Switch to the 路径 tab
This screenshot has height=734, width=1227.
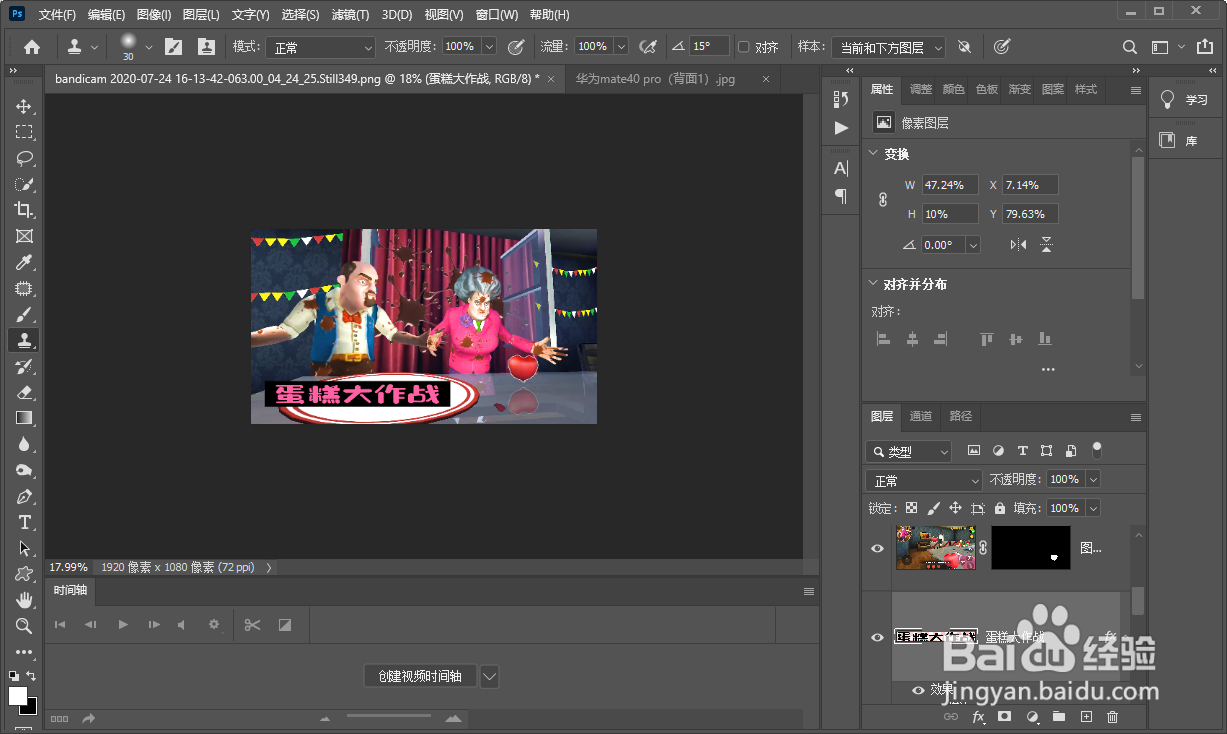click(960, 416)
